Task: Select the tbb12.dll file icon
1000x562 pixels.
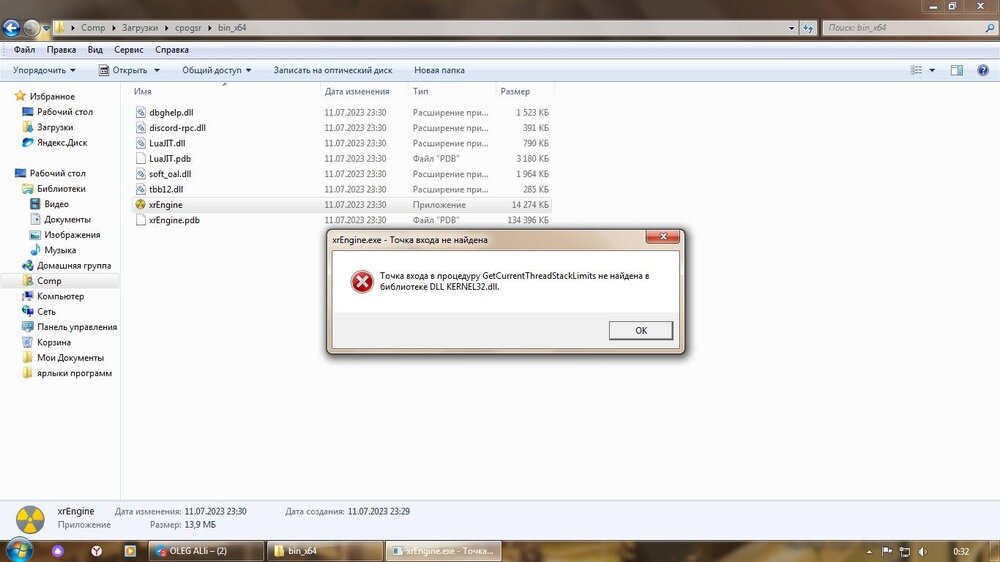Action: (140, 189)
